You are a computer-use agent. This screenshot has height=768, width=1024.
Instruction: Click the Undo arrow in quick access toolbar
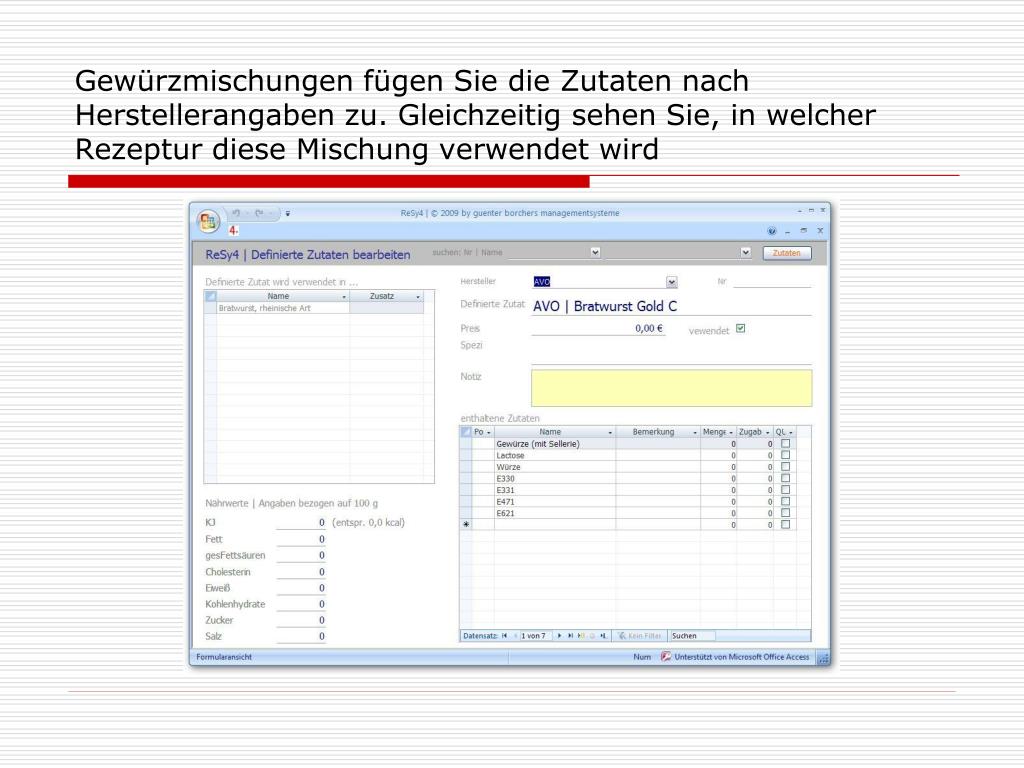(236, 213)
